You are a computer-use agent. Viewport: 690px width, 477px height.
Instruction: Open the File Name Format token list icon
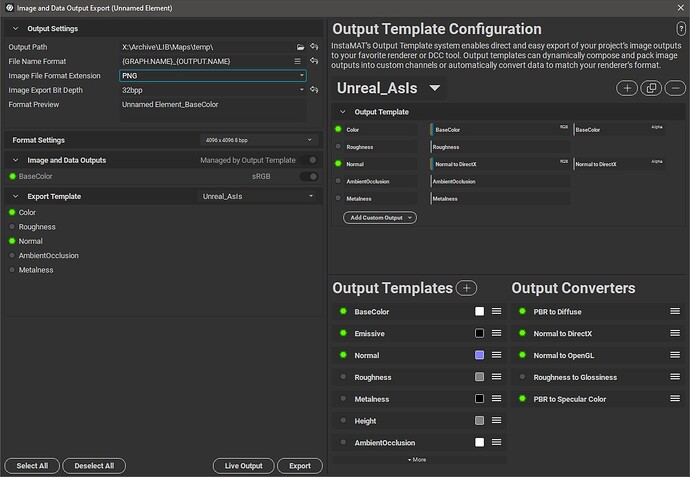pos(298,61)
